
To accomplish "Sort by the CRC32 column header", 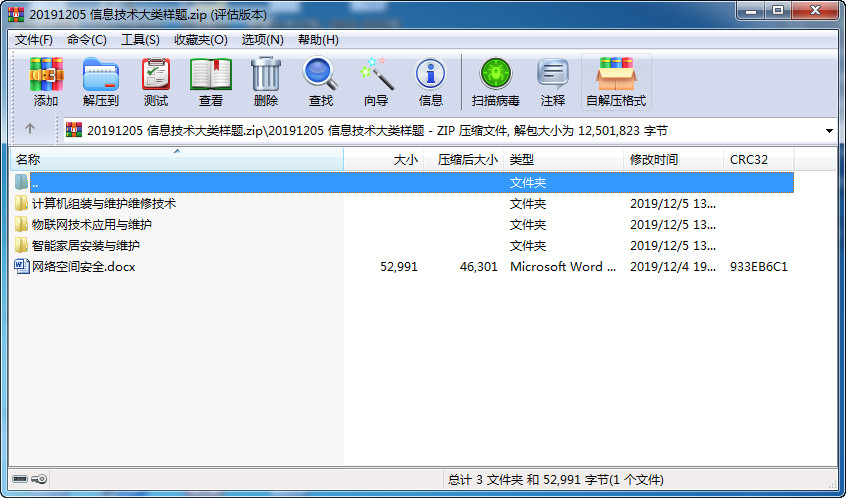I will pos(759,160).
